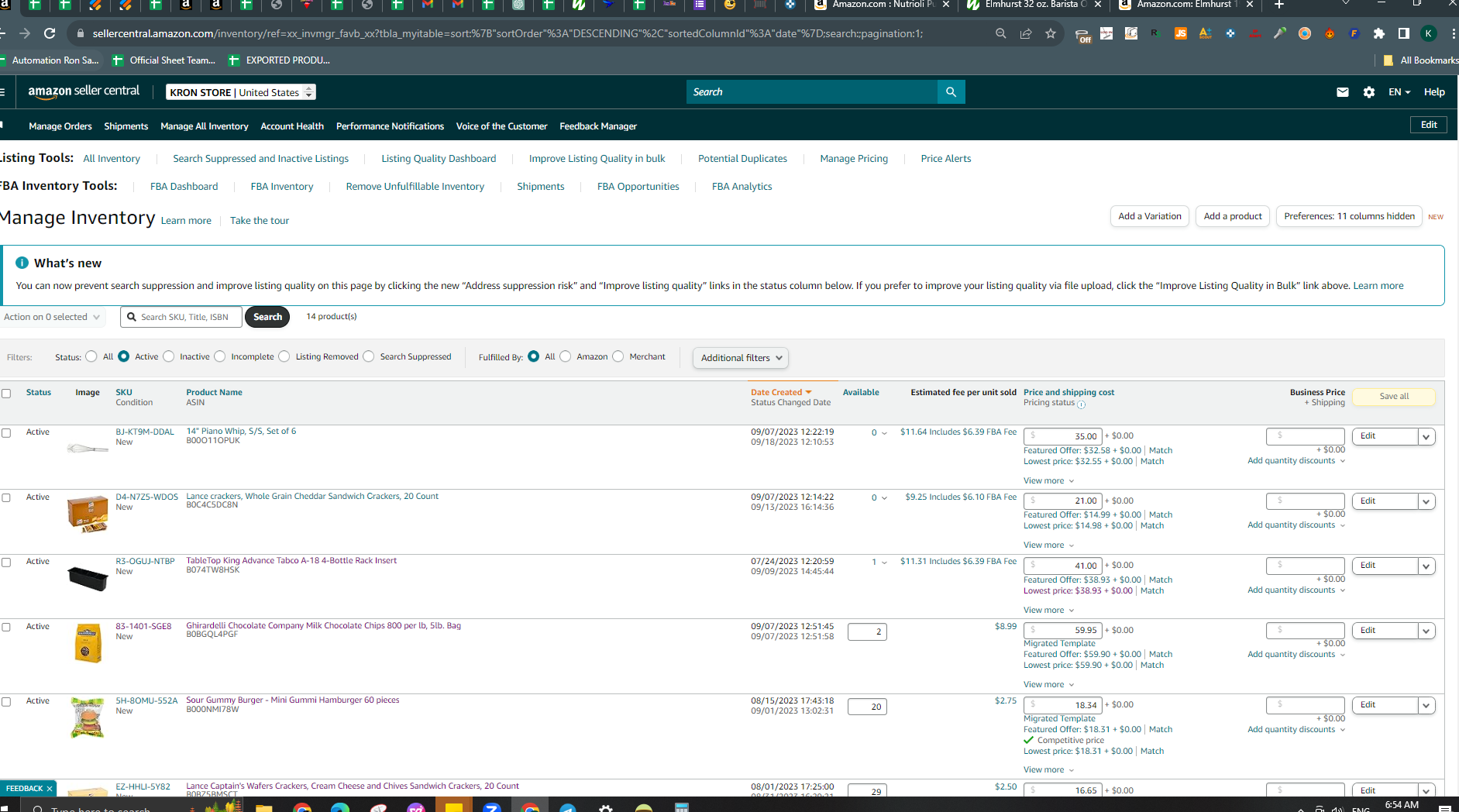The image size is (1459, 812).
Task: Select the Inactive status radio button
Action: tap(169, 356)
